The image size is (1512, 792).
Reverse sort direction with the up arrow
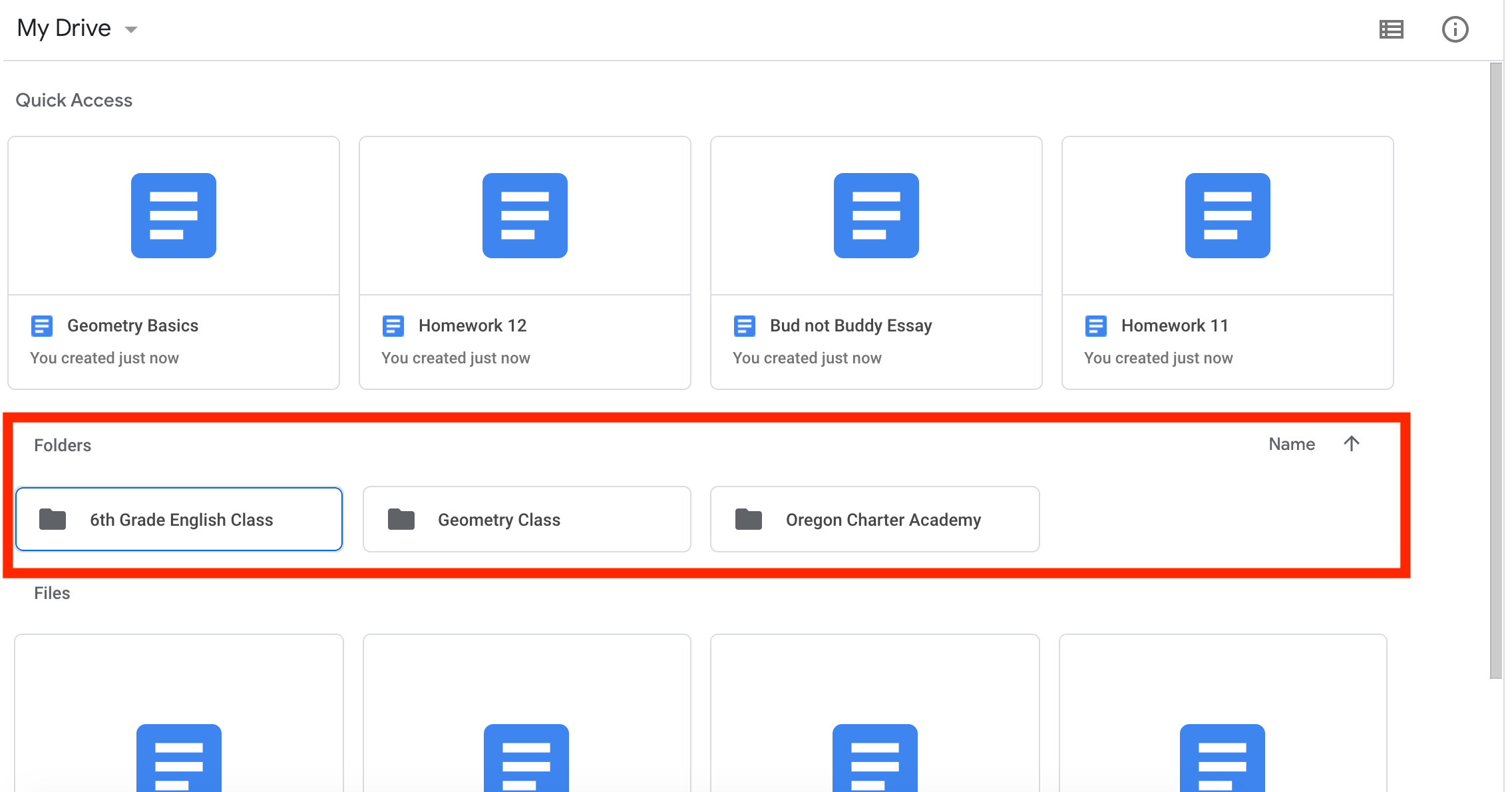coord(1352,444)
